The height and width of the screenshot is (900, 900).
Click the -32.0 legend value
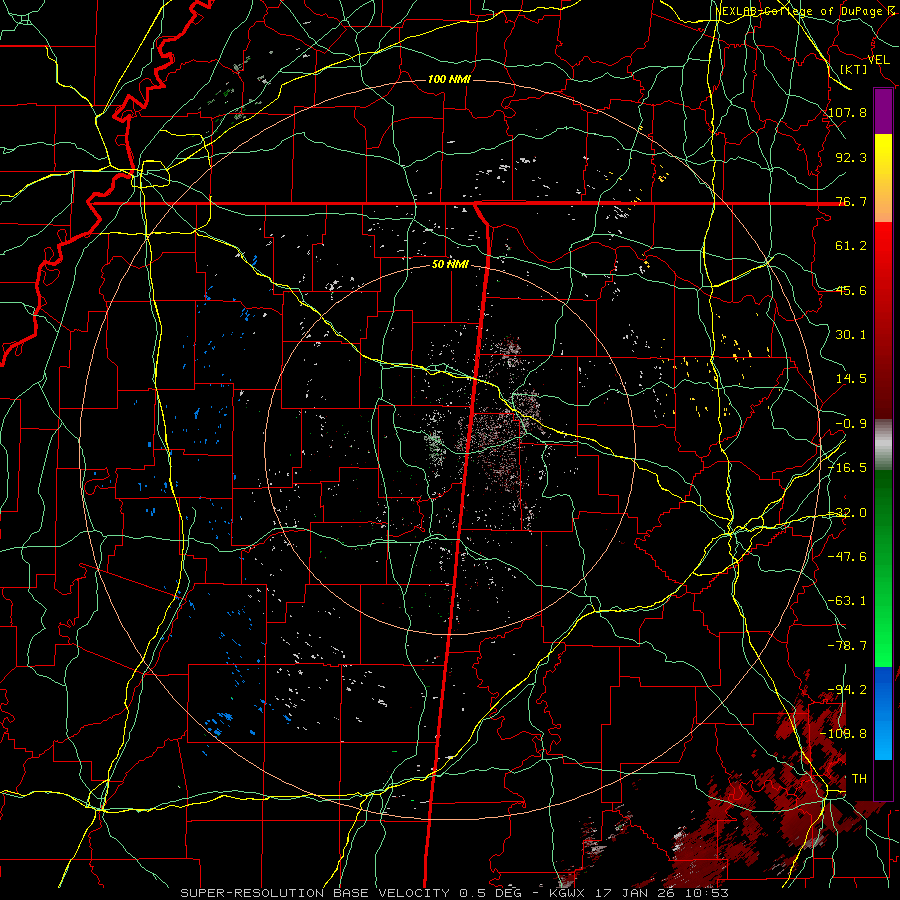pyautogui.click(x=848, y=513)
